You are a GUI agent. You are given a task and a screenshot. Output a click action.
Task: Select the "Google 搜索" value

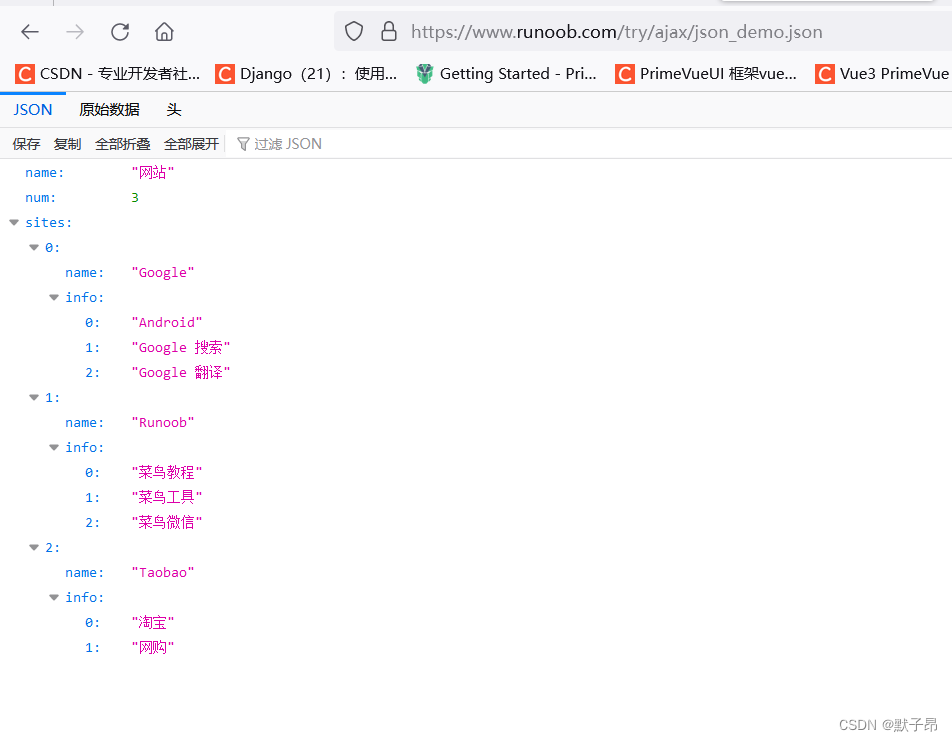click(x=181, y=347)
